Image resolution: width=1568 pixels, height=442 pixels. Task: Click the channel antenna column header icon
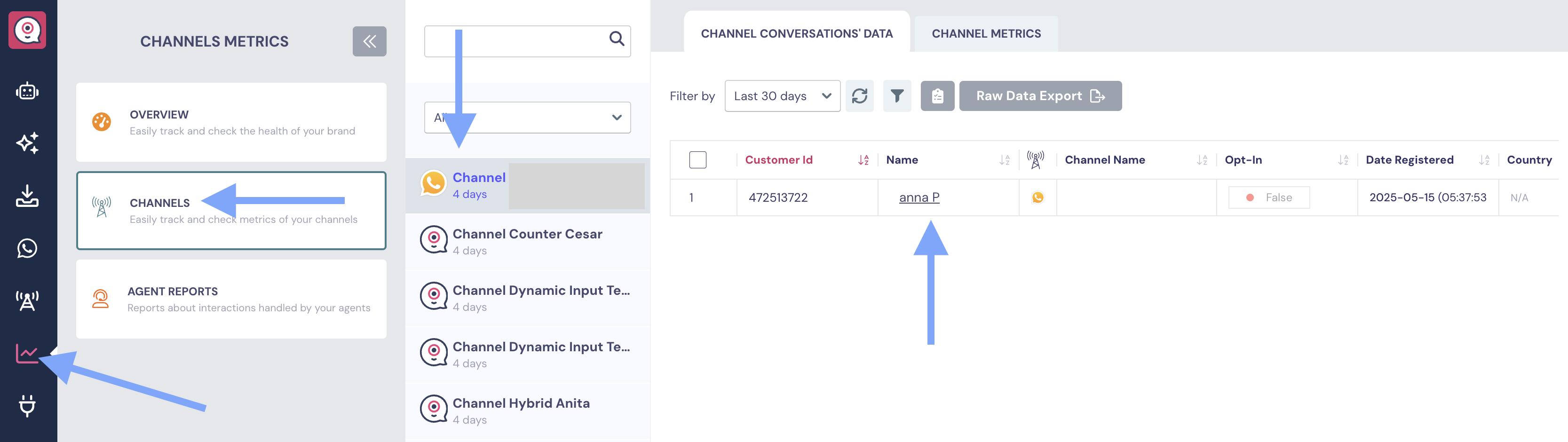pos(1036,160)
